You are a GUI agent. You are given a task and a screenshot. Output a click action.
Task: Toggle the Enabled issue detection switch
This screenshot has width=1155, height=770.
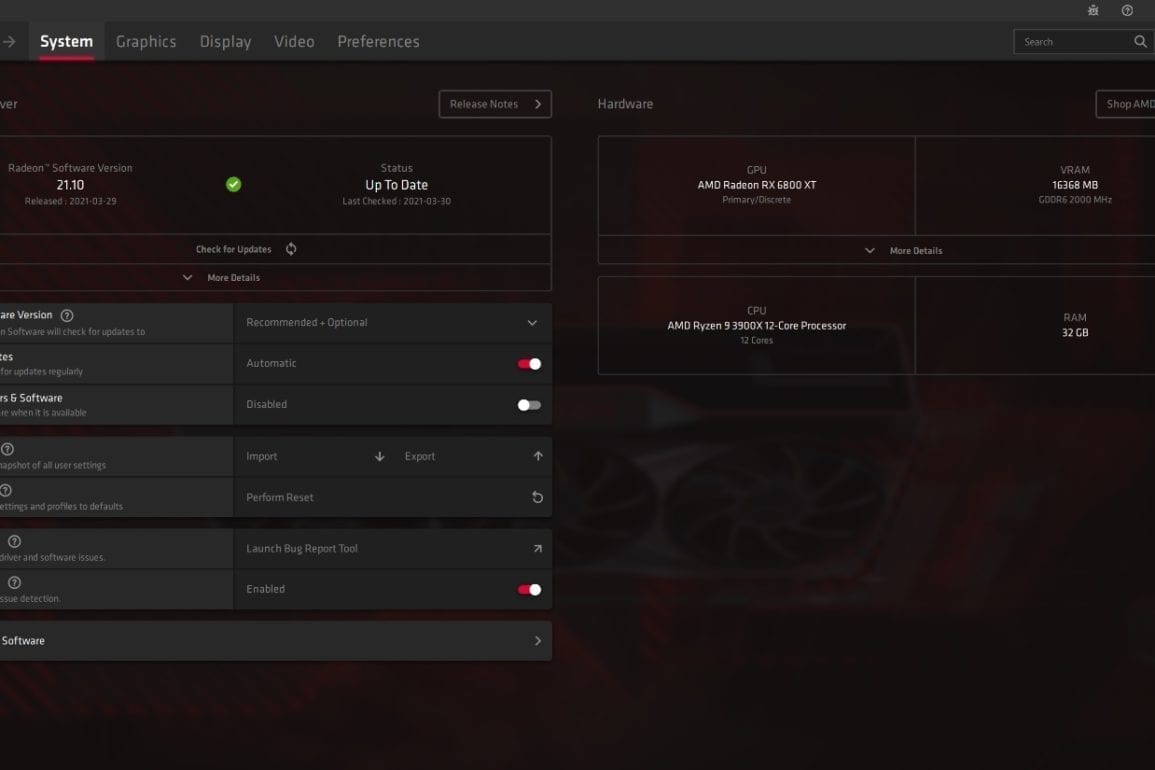(529, 589)
